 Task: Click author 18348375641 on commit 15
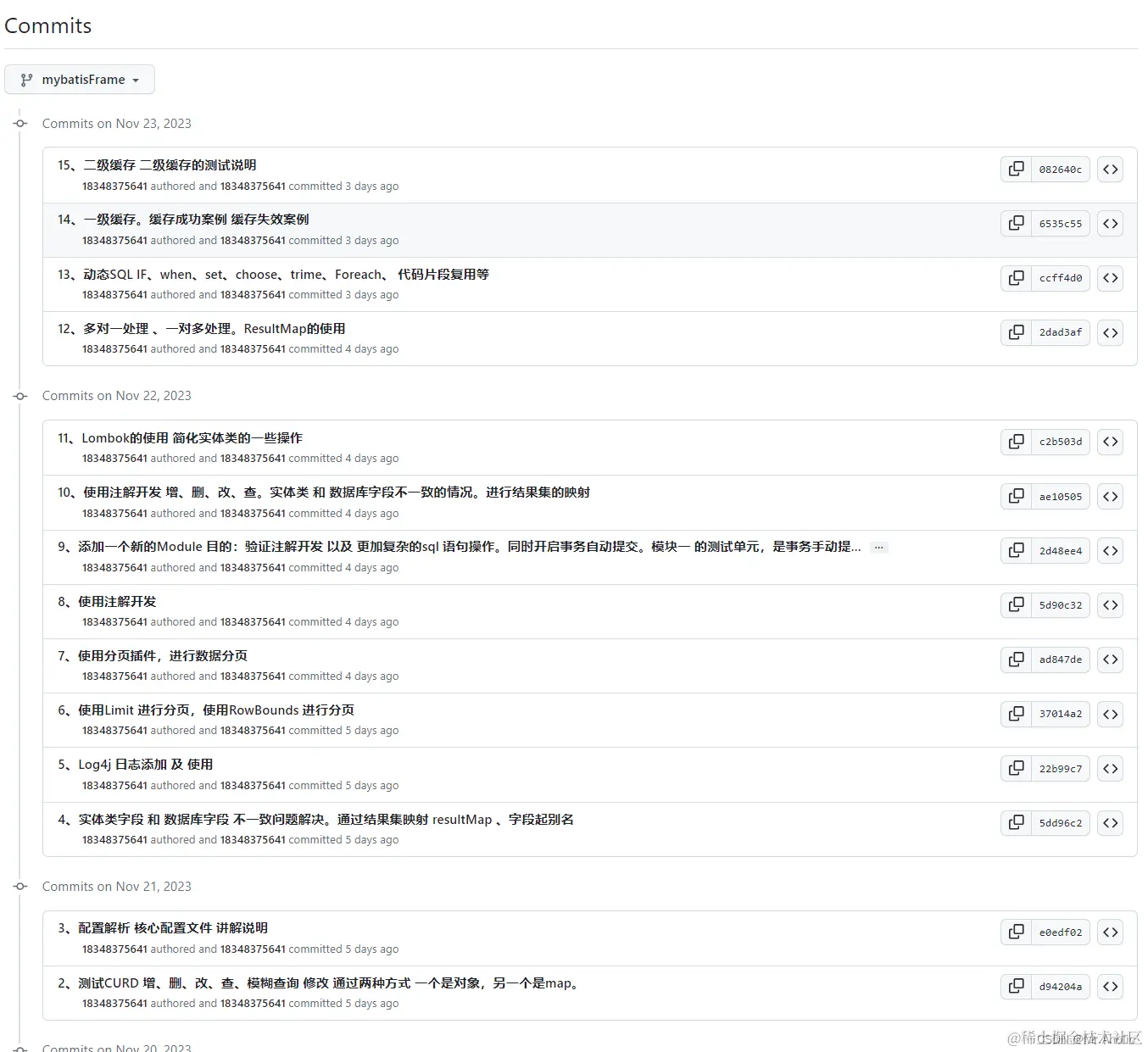pyautogui.click(x=114, y=186)
